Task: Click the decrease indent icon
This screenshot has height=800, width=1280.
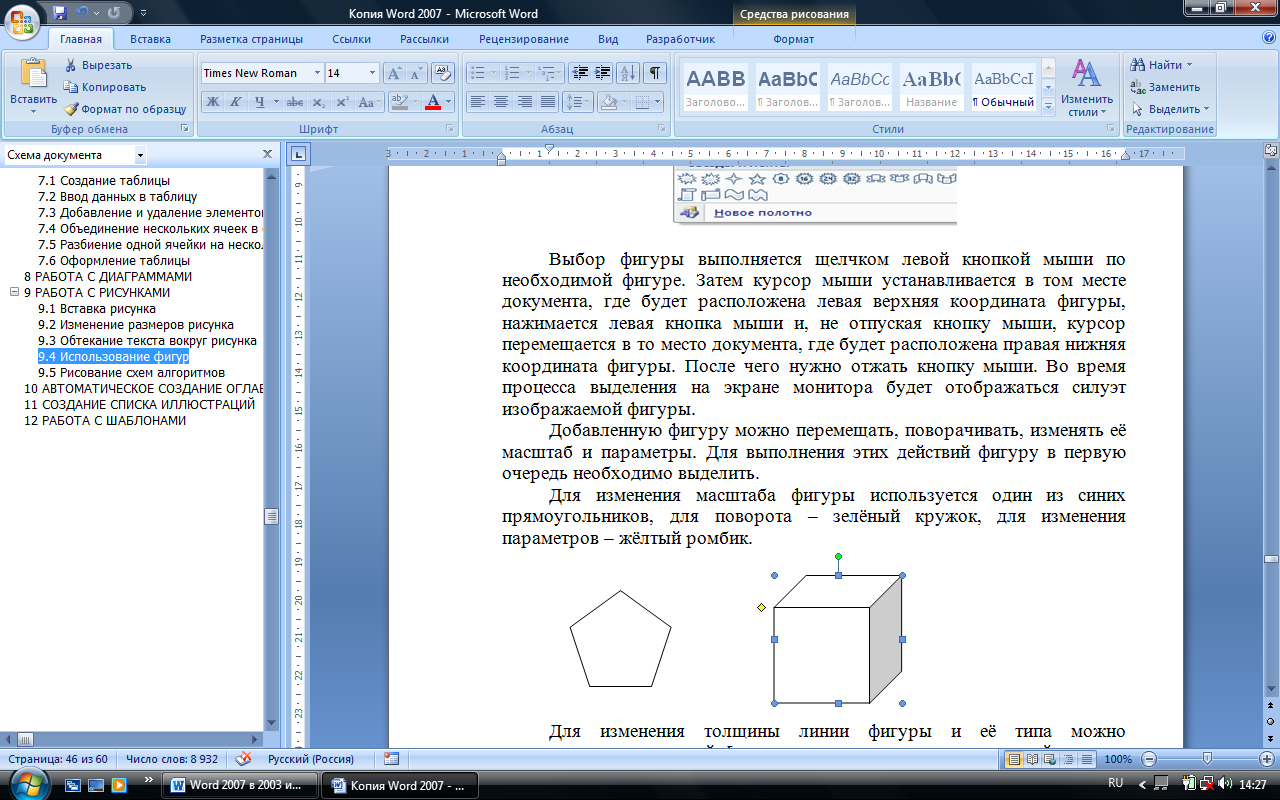Action: (580, 73)
